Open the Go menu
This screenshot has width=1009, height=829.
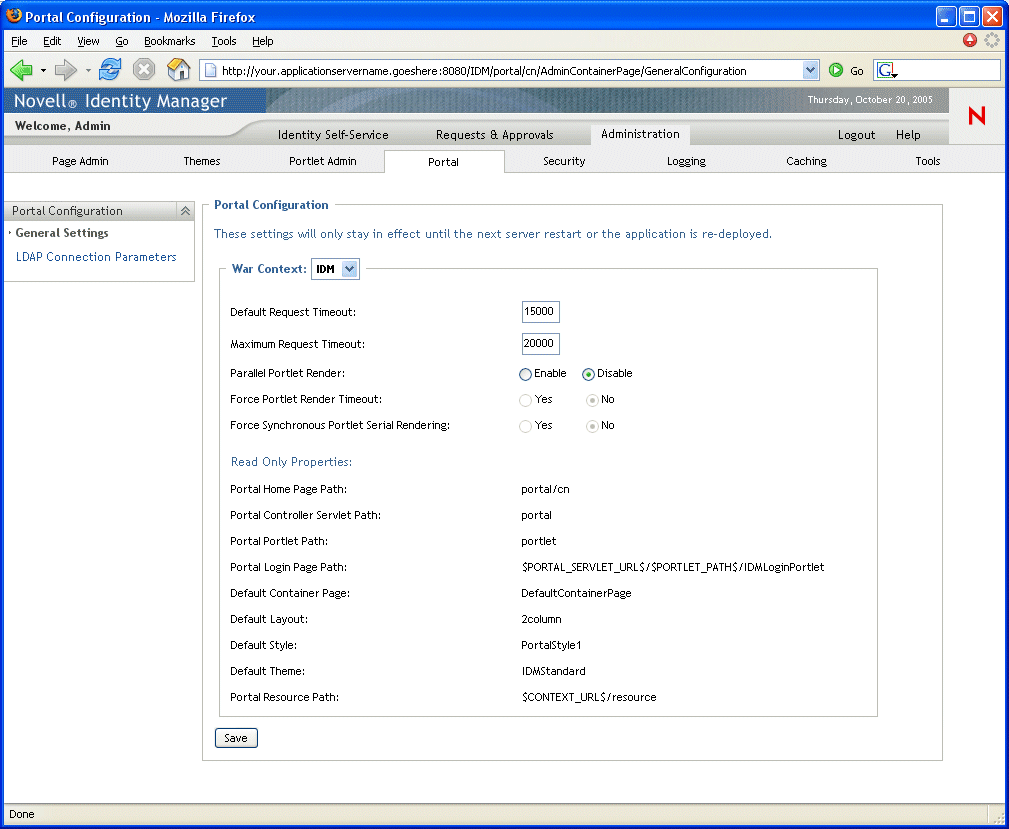pos(122,41)
